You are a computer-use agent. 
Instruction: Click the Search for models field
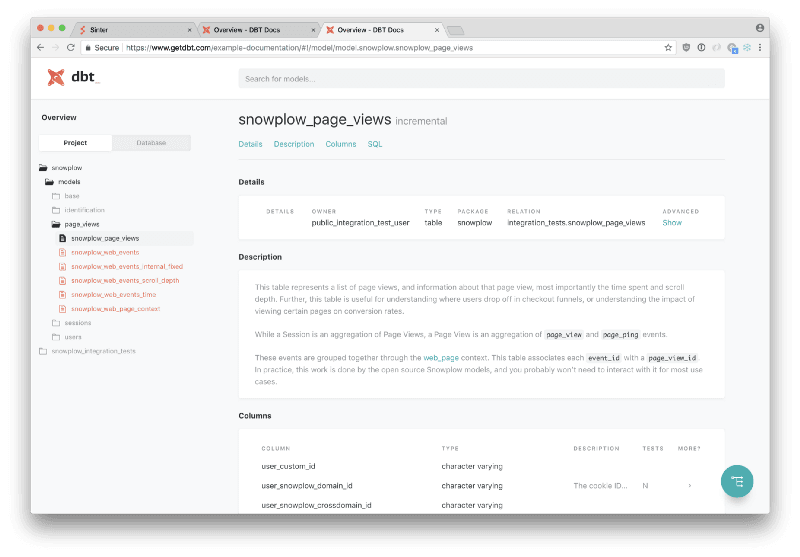pyautogui.click(x=481, y=79)
